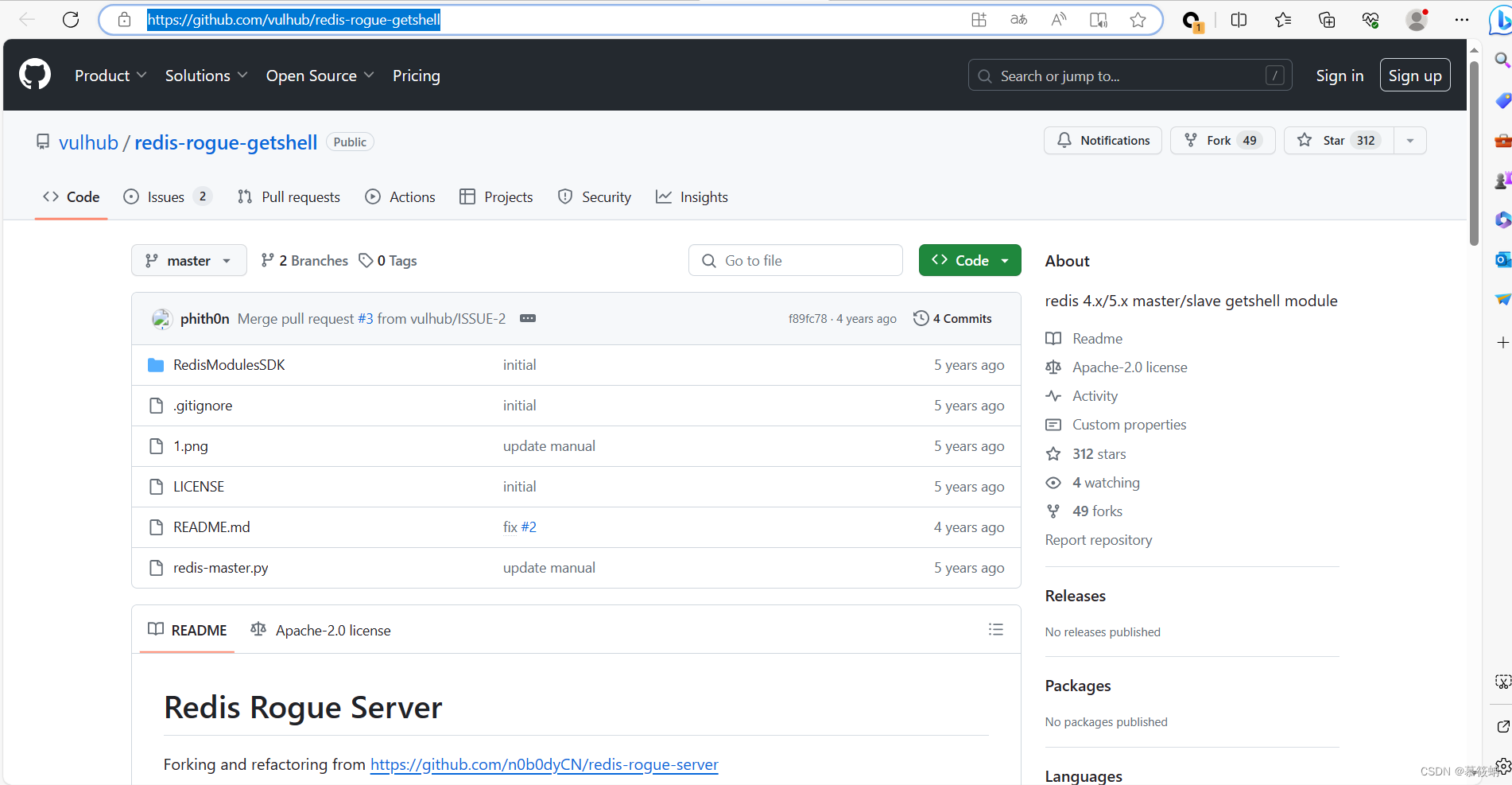Click the sidebar add plus icon
1512x785 pixels.
pyautogui.click(x=1502, y=342)
